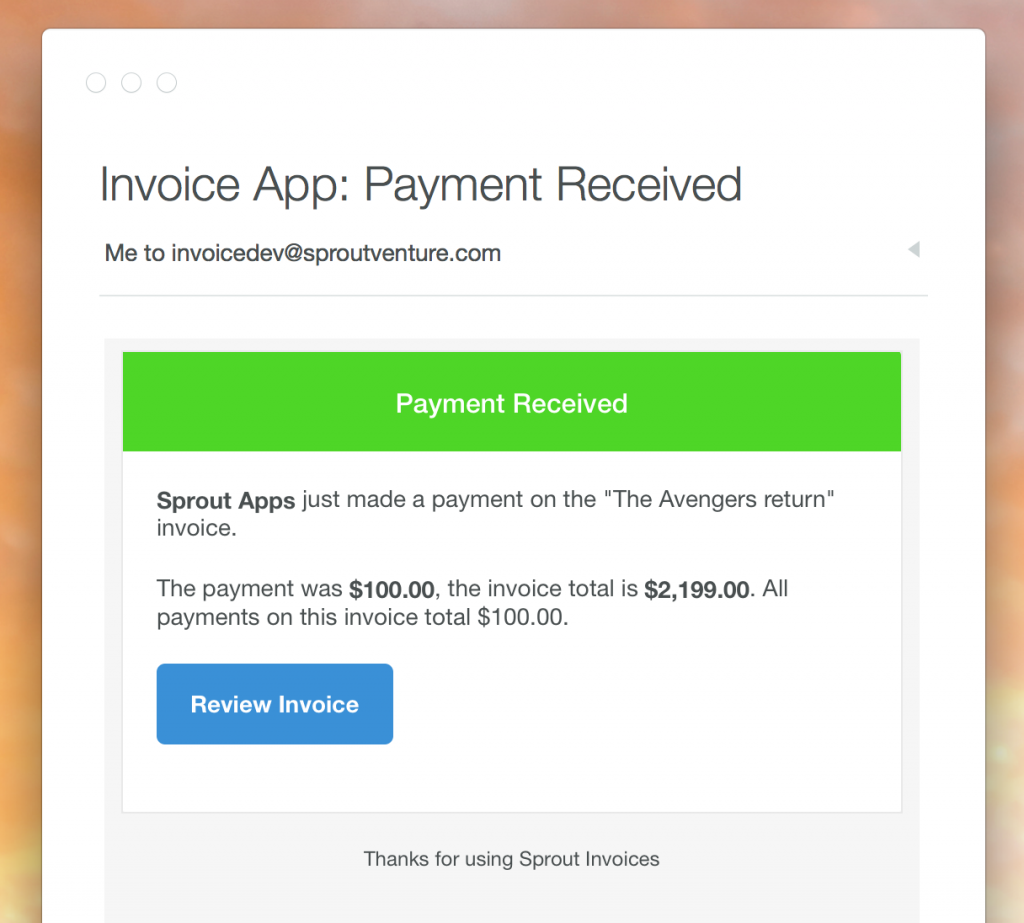Click the middle window control circle

pos(131,83)
